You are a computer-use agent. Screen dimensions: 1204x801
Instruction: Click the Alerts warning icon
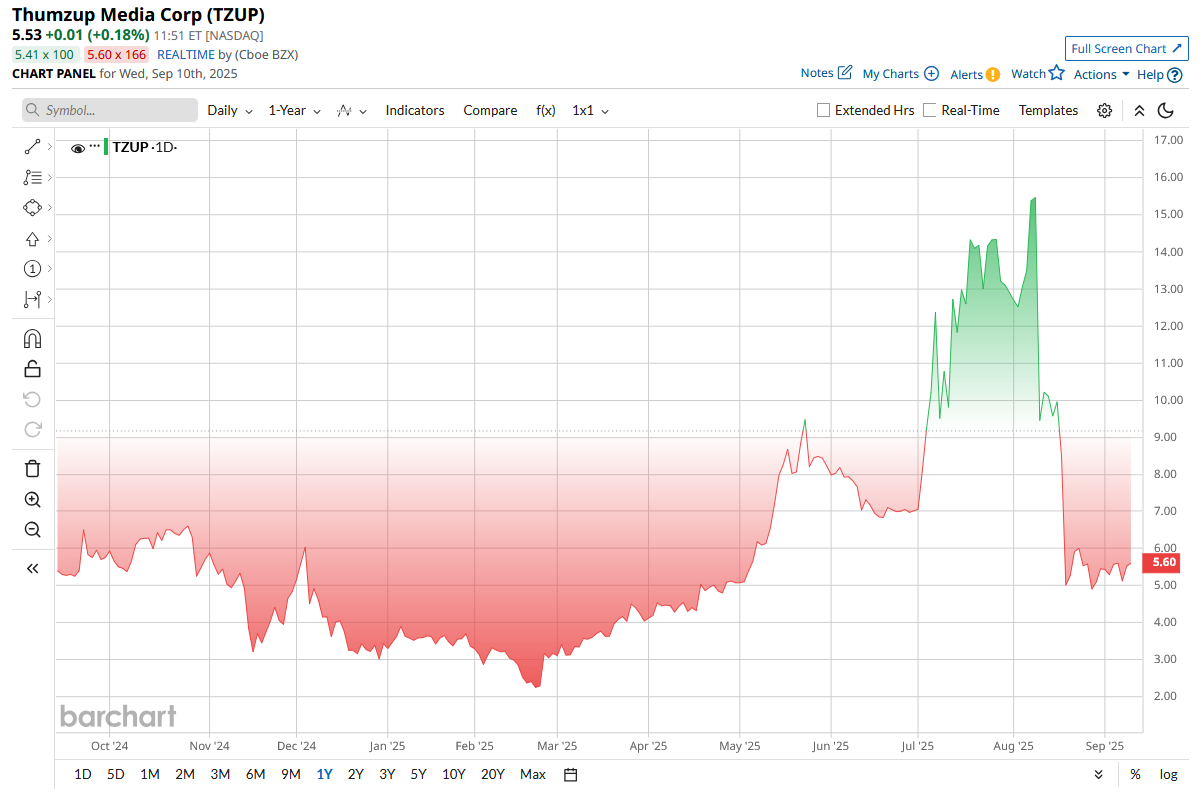[x=993, y=74]
